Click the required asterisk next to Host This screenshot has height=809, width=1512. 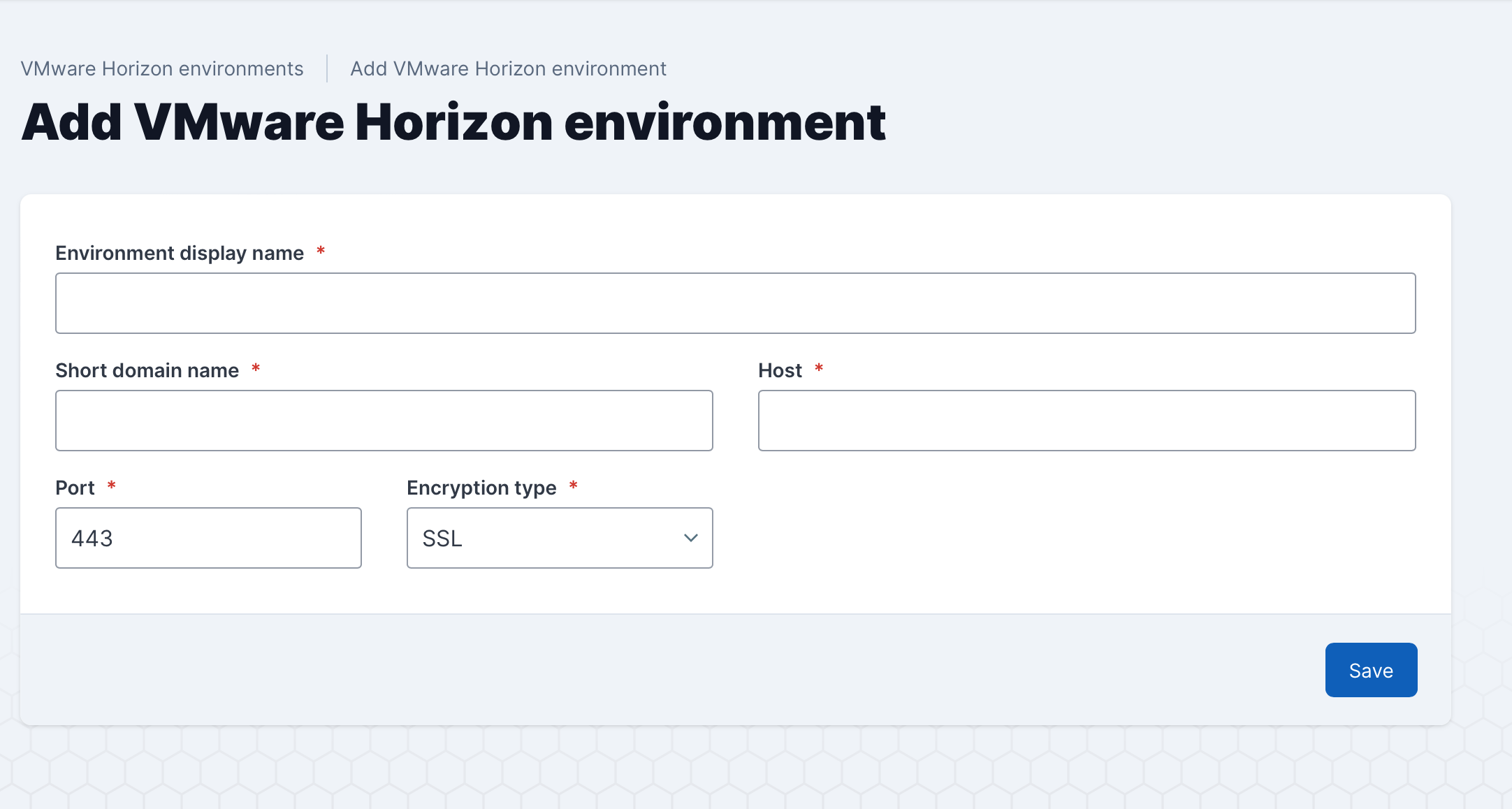tap(819, 367)
